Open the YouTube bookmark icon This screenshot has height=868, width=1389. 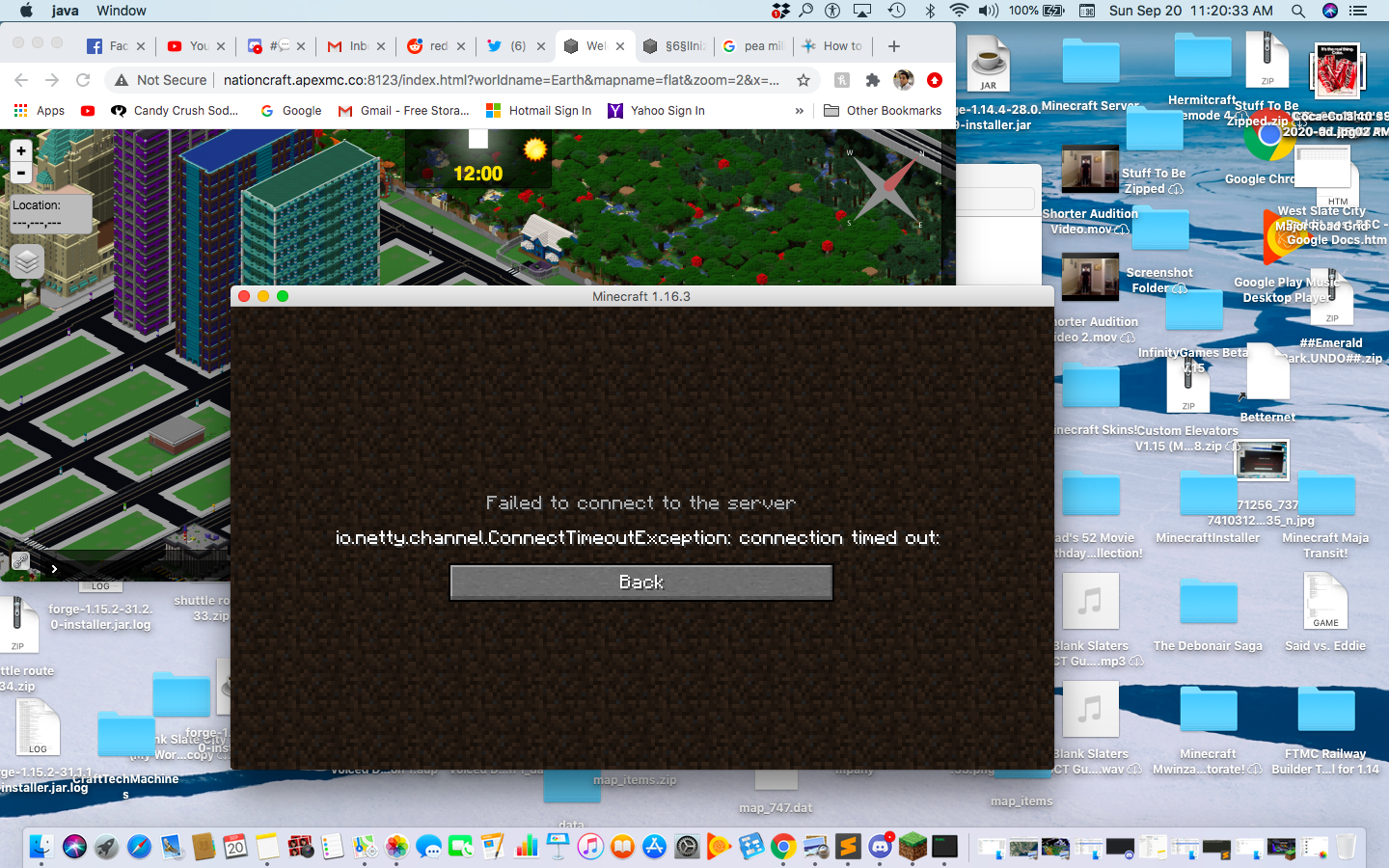(88, 111)
